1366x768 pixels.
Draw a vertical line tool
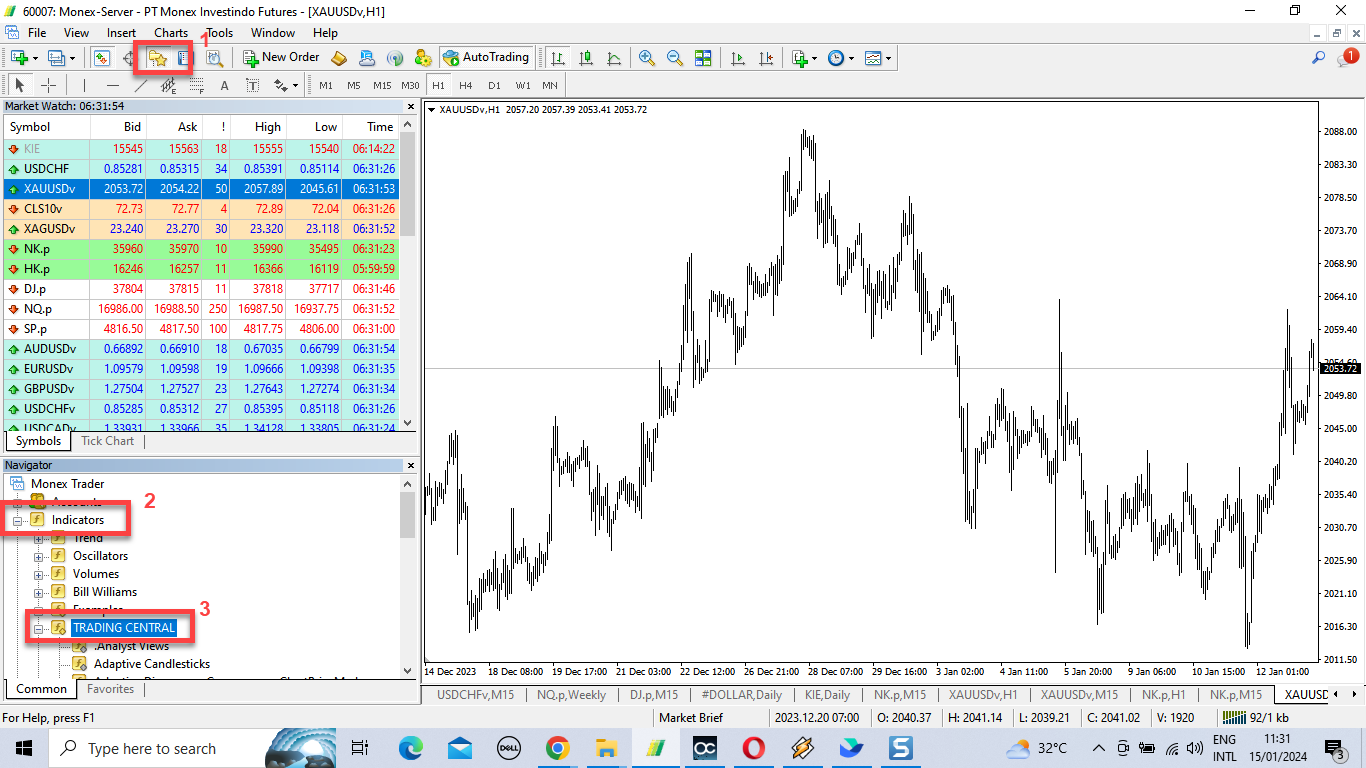[x=85, y=86]
